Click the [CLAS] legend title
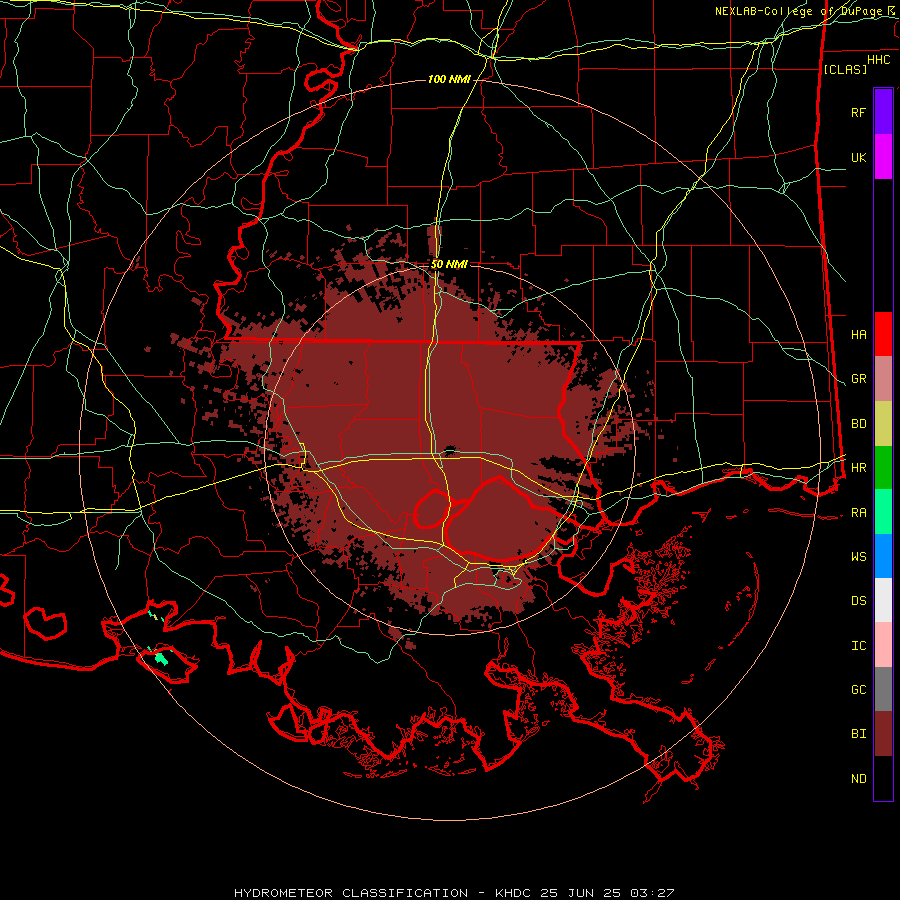Image resolution: width=900 pixels, height=900 pixels. click(x=845, y=69)
